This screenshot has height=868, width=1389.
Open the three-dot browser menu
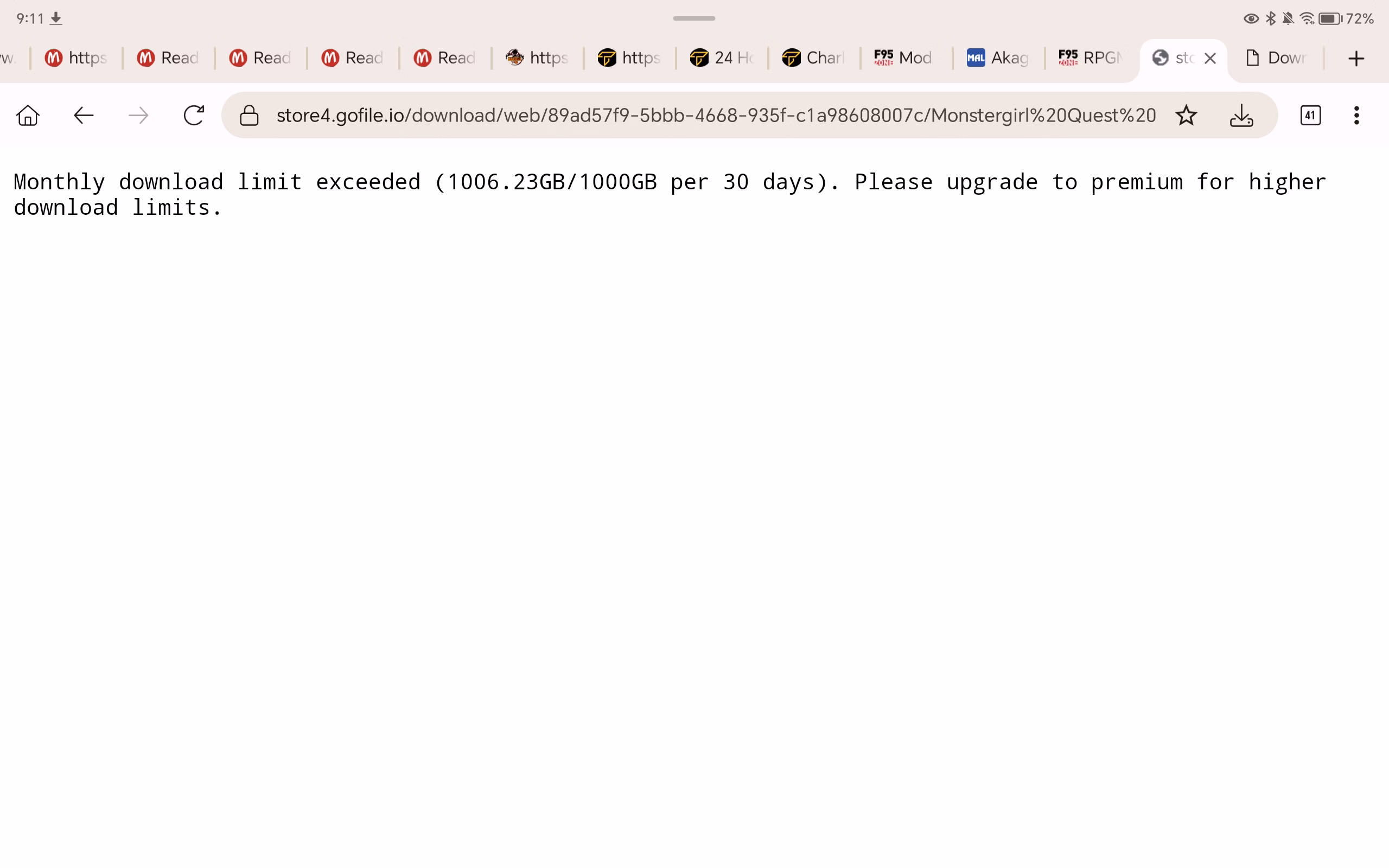1356,116
